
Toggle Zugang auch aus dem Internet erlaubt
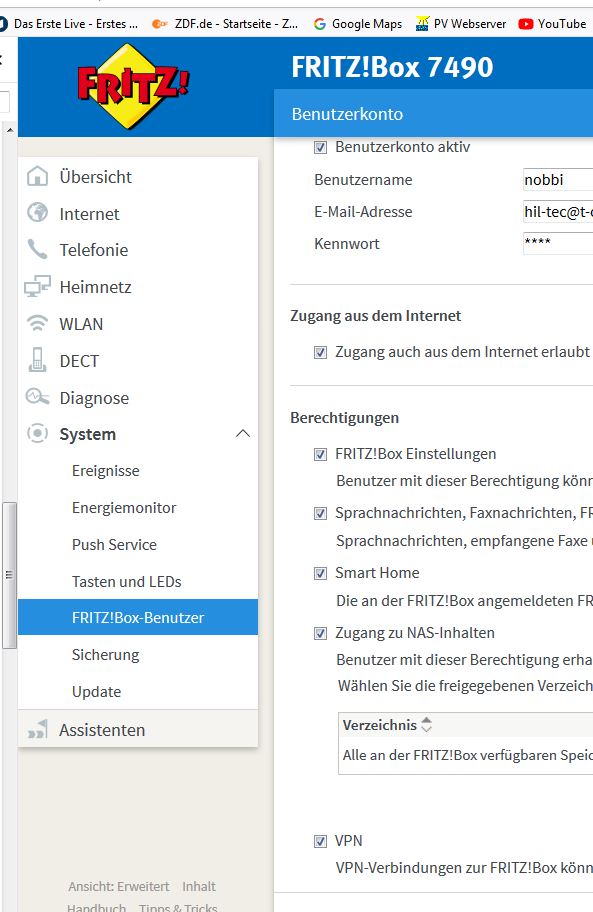click(320, 352)
